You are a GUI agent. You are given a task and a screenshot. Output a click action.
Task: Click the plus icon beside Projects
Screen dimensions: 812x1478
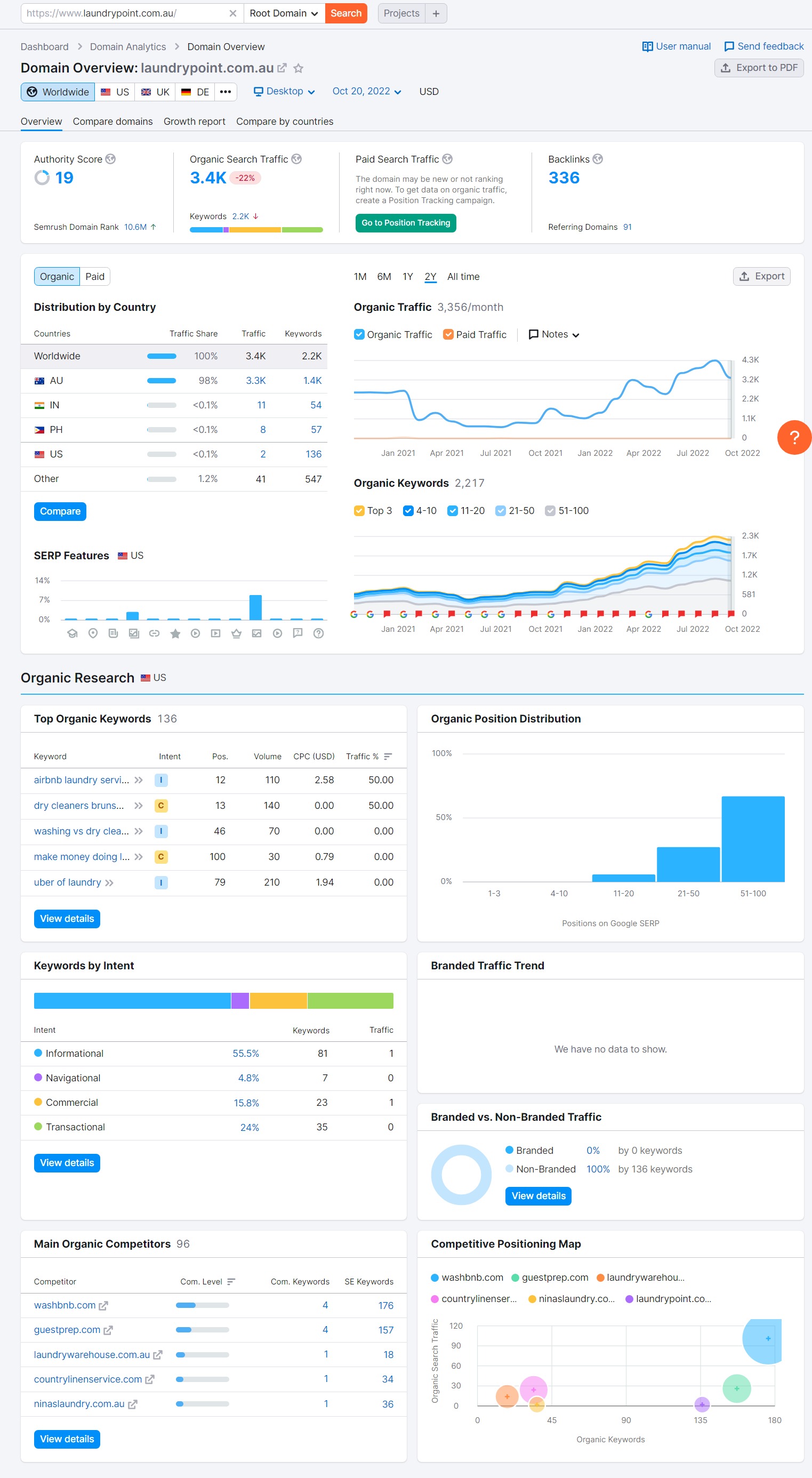click(436, 13)
